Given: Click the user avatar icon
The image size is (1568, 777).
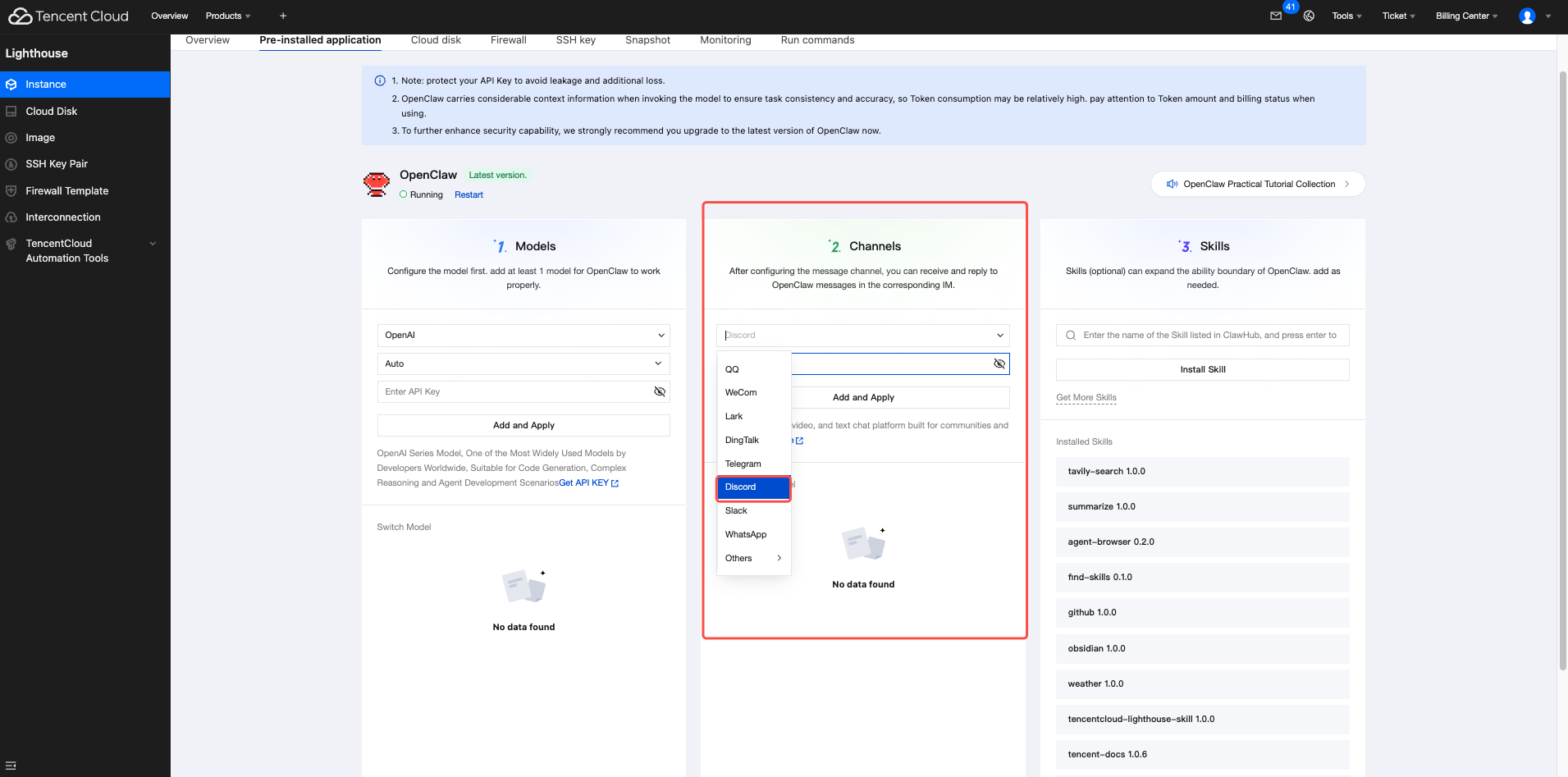Looking at the screenshot, I should pos(1527,16).
